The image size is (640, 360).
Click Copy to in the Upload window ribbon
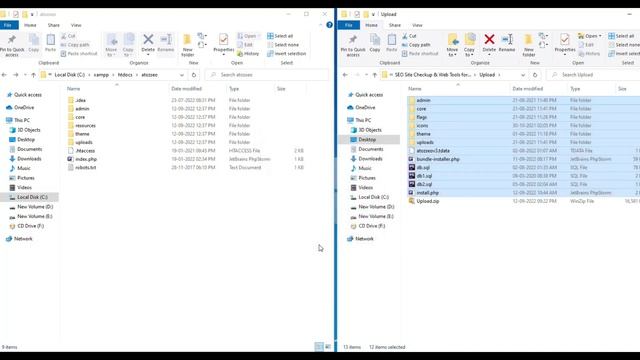pos(469,45)
